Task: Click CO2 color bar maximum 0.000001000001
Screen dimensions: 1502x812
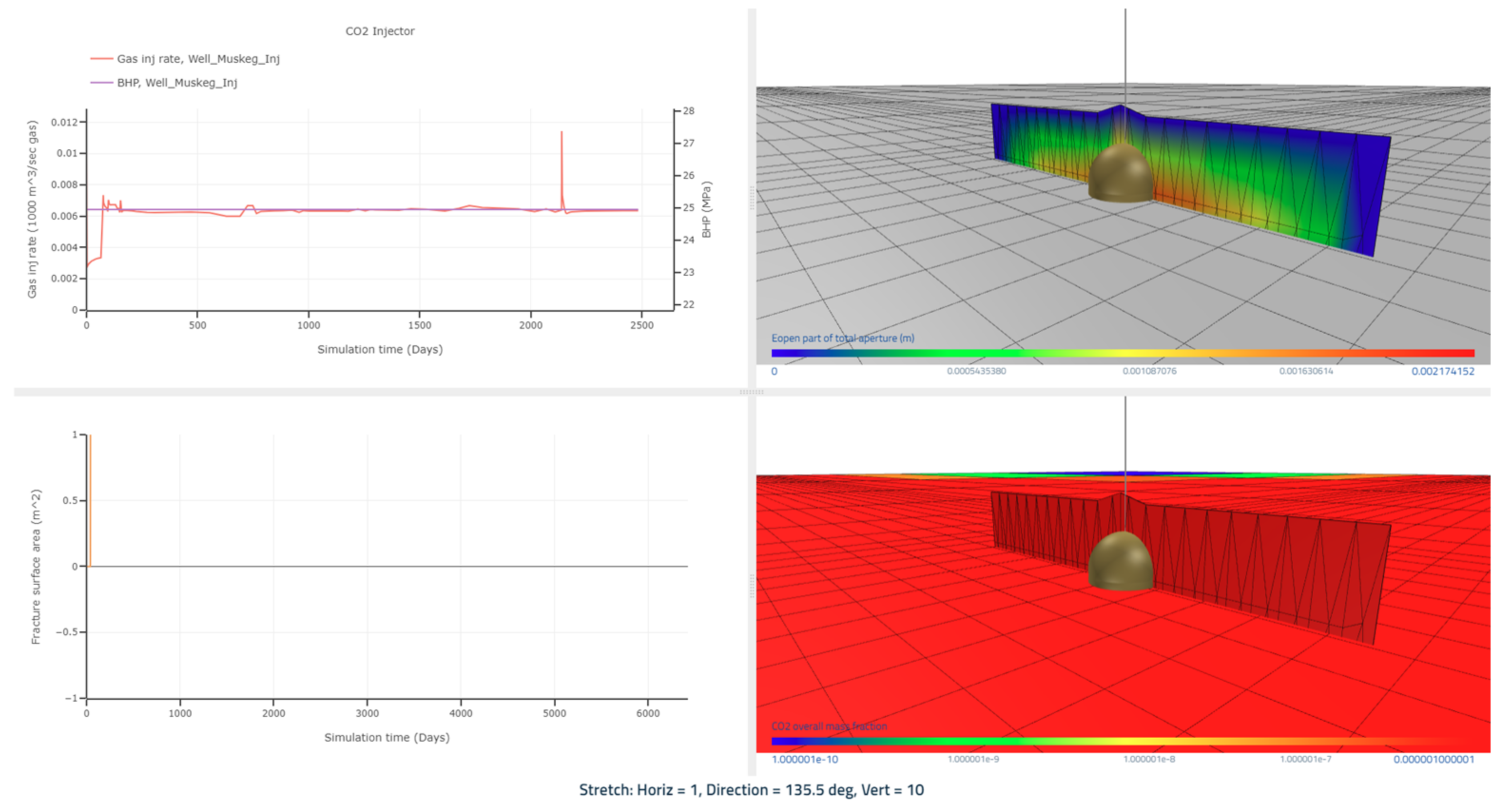Action: 1433,760
